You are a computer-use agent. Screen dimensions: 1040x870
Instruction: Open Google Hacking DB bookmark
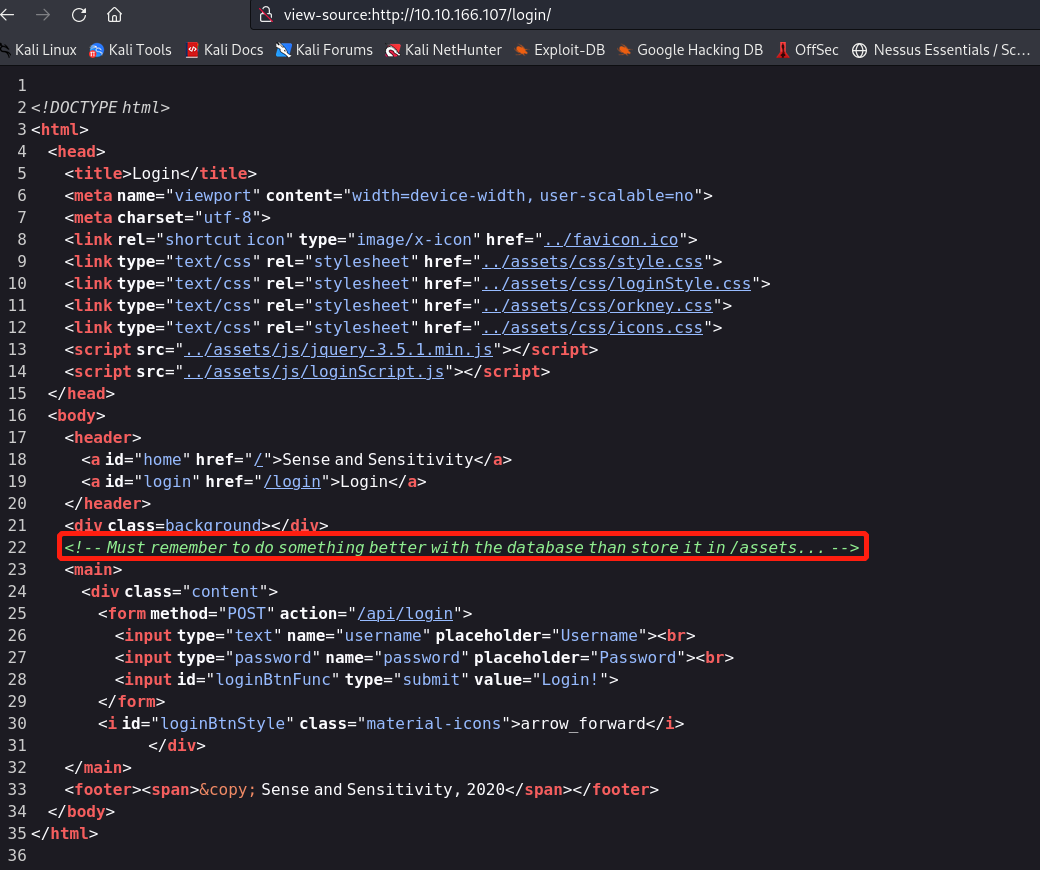[689, 50]
